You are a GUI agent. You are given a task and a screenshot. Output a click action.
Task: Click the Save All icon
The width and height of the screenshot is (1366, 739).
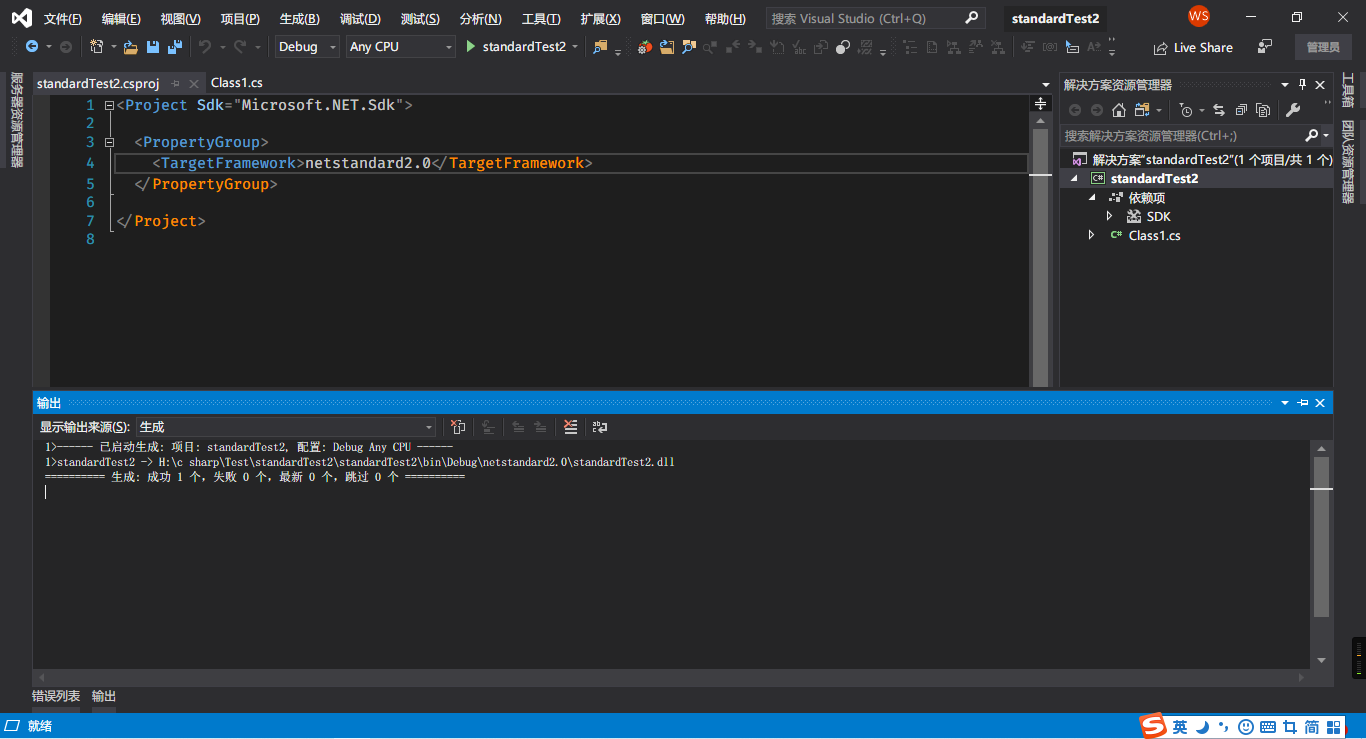pos(175,47)
